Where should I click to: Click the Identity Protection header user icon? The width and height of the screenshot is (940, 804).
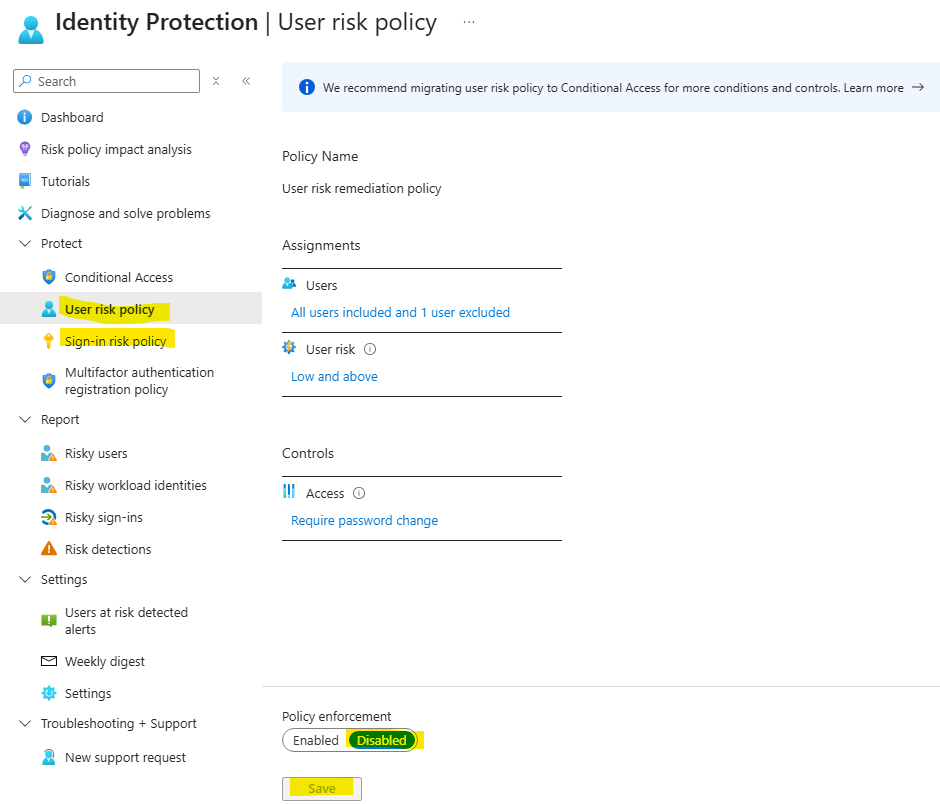(x=31, y=30)
